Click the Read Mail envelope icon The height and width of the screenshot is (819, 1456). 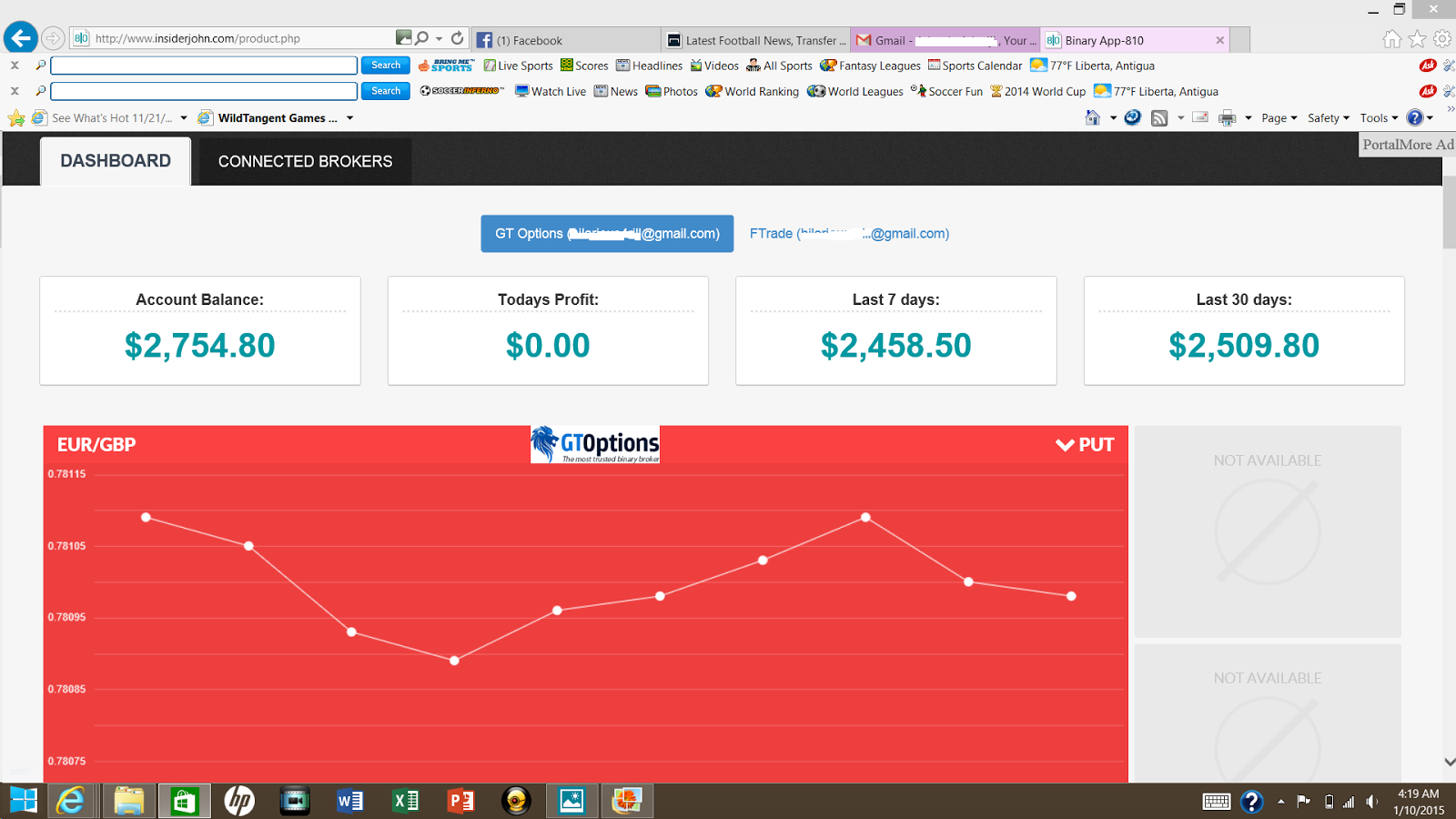pos(1200,118)
